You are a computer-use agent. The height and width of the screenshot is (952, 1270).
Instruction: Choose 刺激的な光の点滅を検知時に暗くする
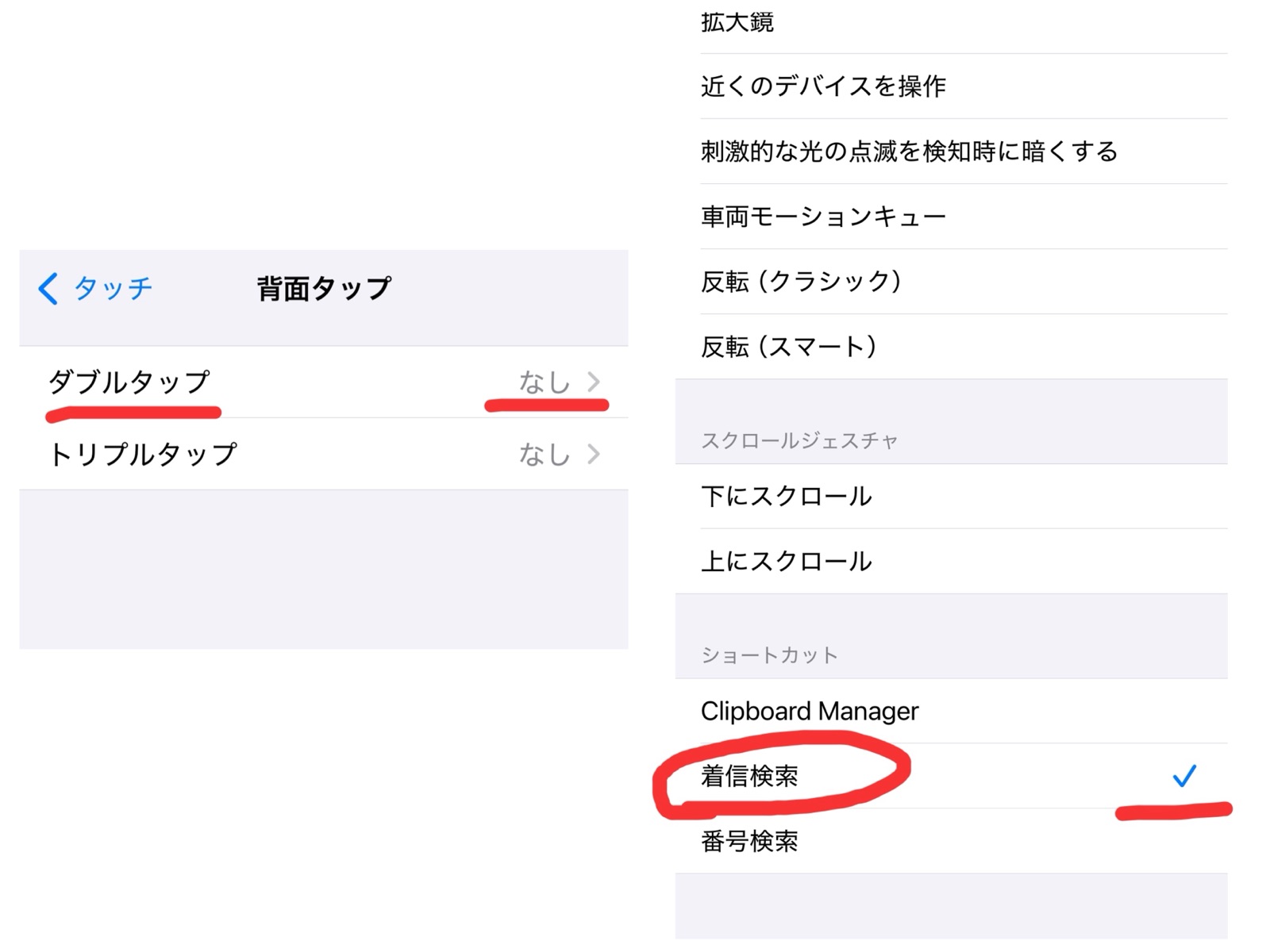click(909, 151)
